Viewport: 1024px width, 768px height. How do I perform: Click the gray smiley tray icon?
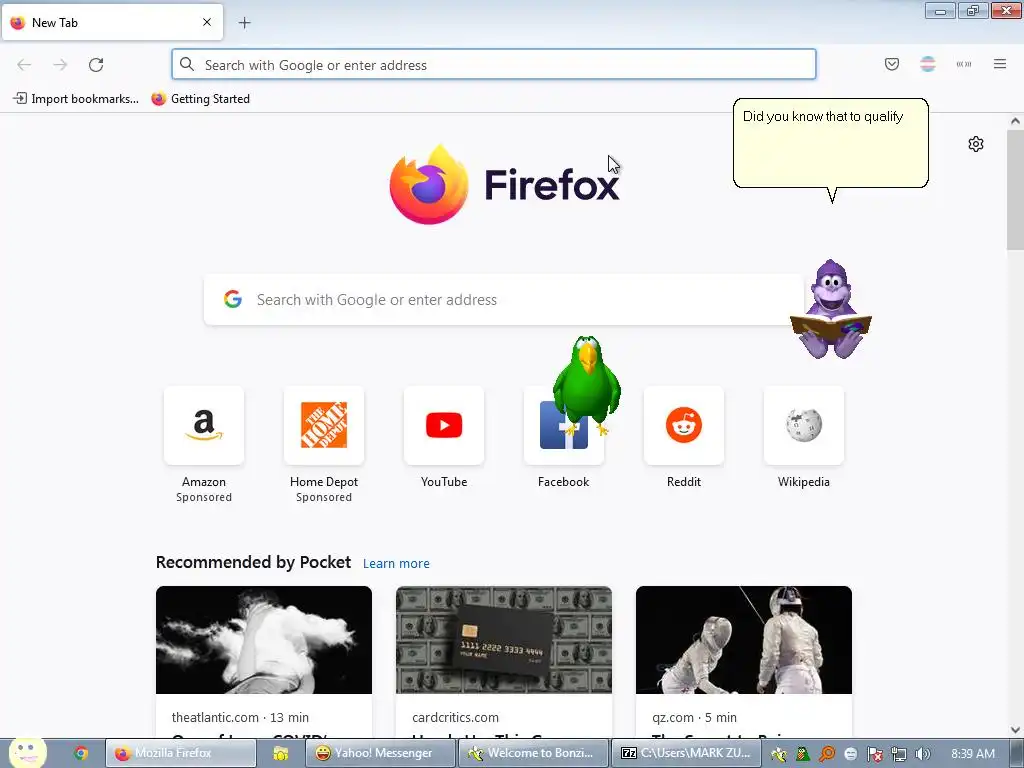point(850,754)
